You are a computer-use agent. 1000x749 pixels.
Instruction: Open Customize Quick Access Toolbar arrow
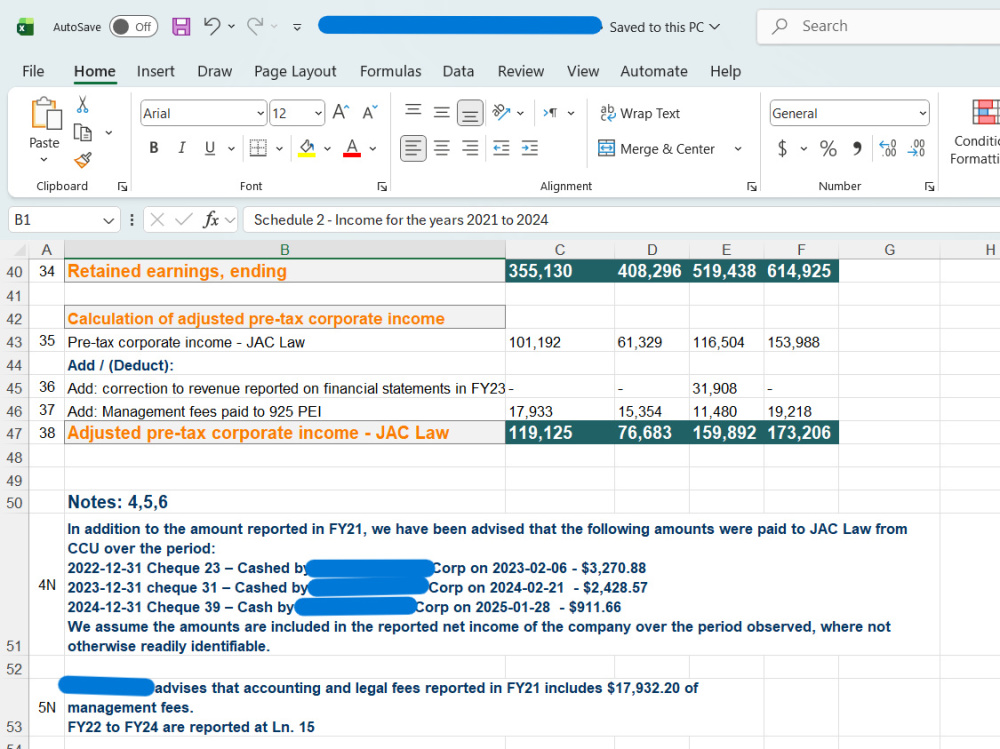coord(297,27)
